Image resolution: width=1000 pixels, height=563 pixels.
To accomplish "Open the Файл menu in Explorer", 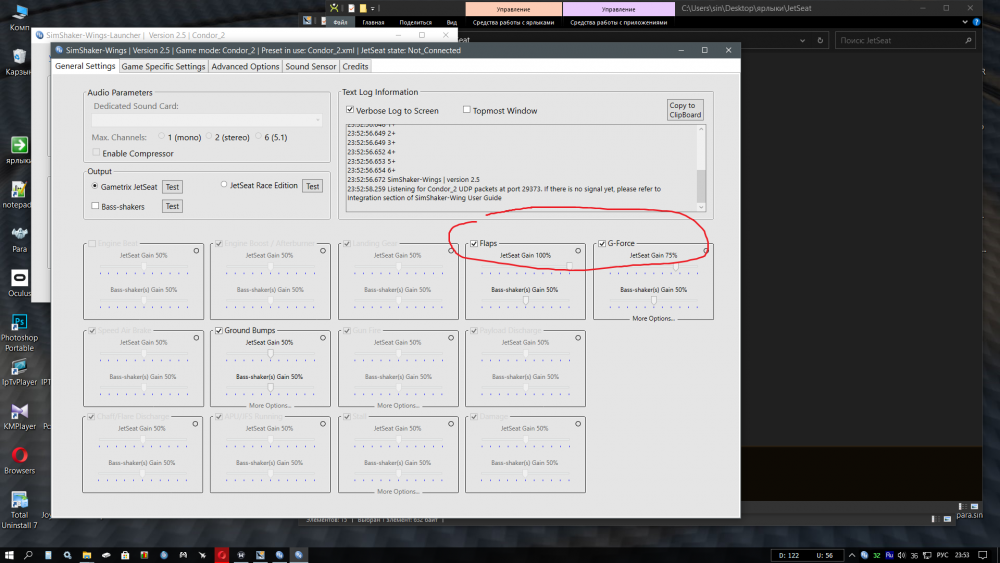I will (x=341, y=22).
